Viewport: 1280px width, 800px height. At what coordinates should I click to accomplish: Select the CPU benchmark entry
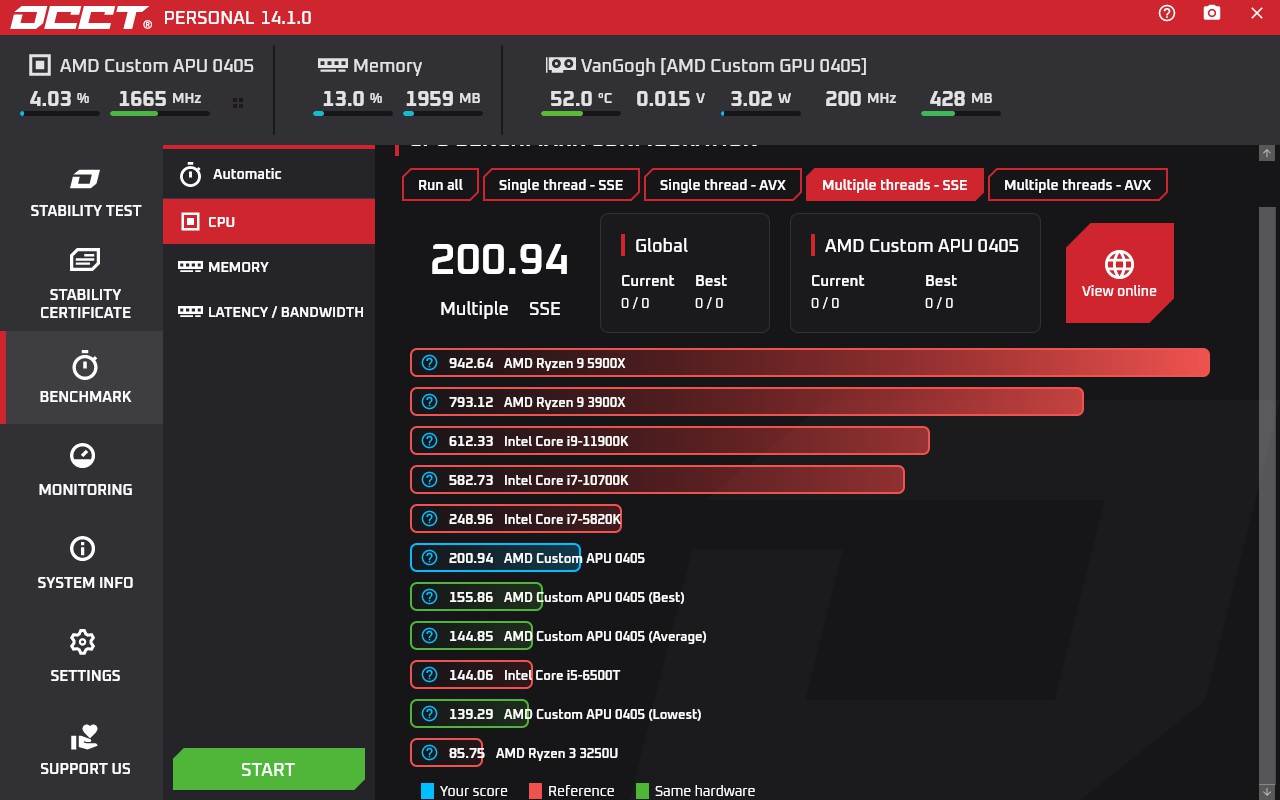click(x=269, y=221)
